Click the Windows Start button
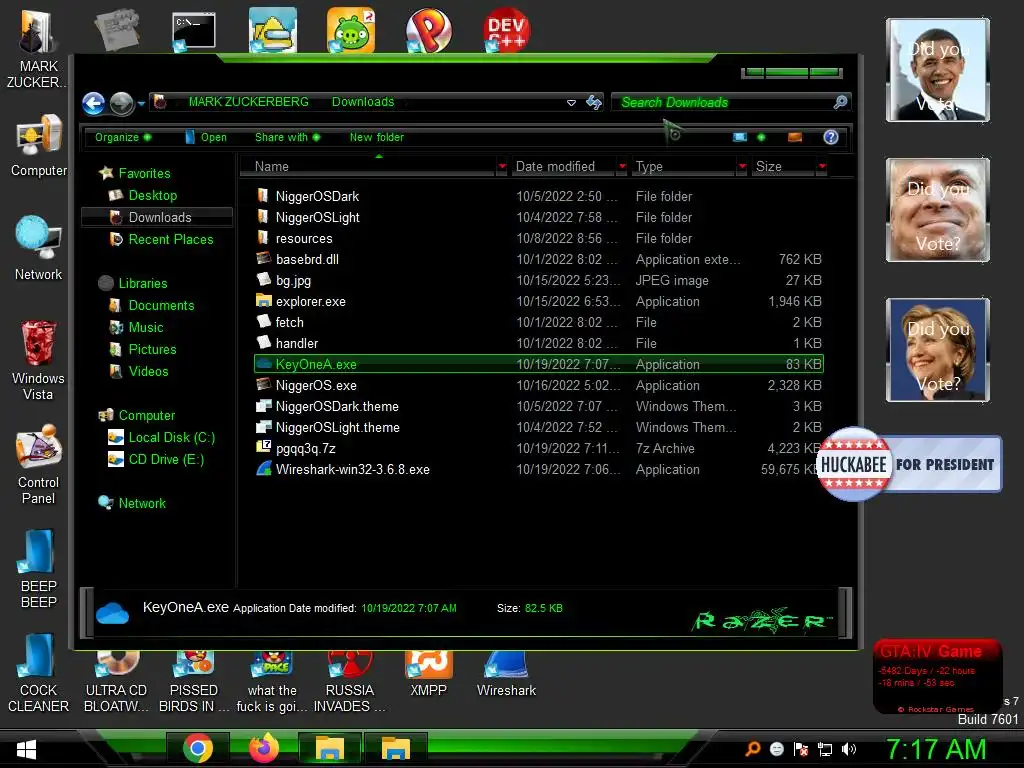This screenshot has height=768, width=1024. coord(26,749)
